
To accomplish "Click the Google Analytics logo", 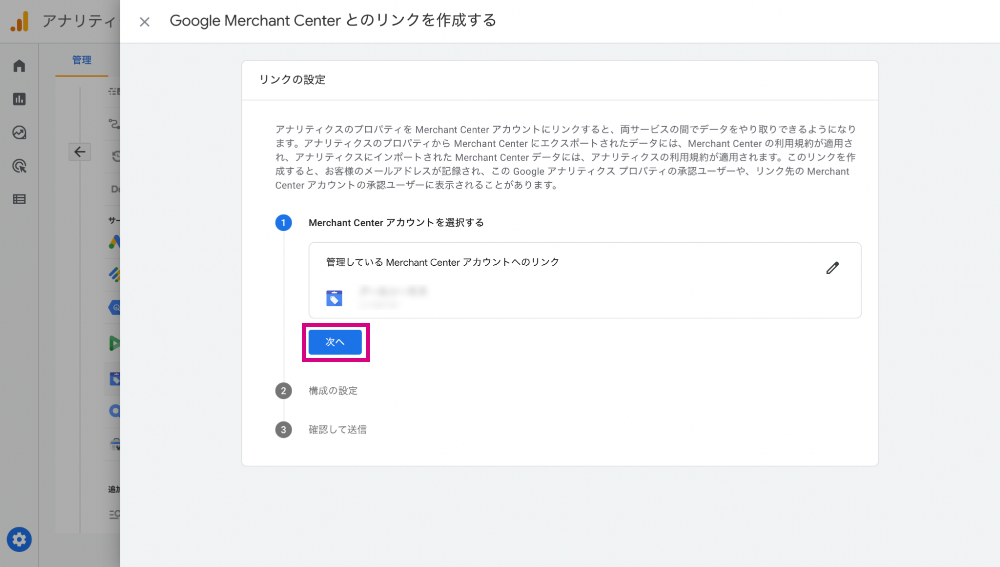I will [x=20, y=21].
